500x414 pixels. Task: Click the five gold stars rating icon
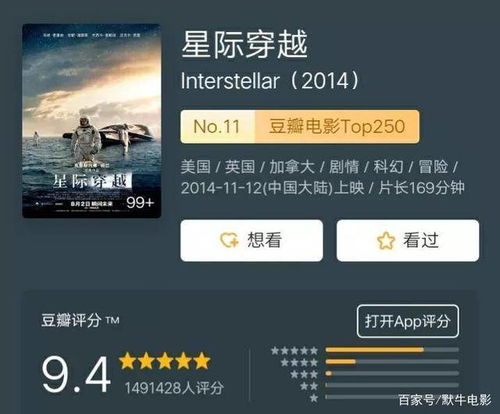point(165,361)
